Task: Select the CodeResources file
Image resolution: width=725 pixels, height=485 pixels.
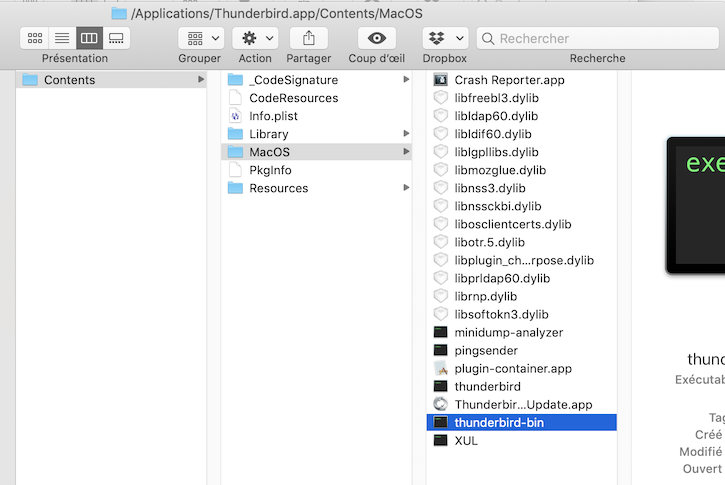Action: [x=316, y=98]
